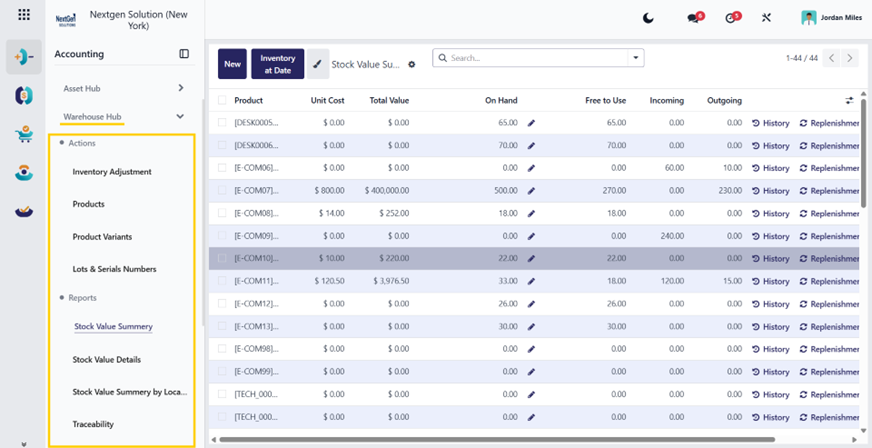This screenshot has width=872, height=448.
Task: Open the activities clock icon
Action: pyautogui.click(x=731, y=18)
